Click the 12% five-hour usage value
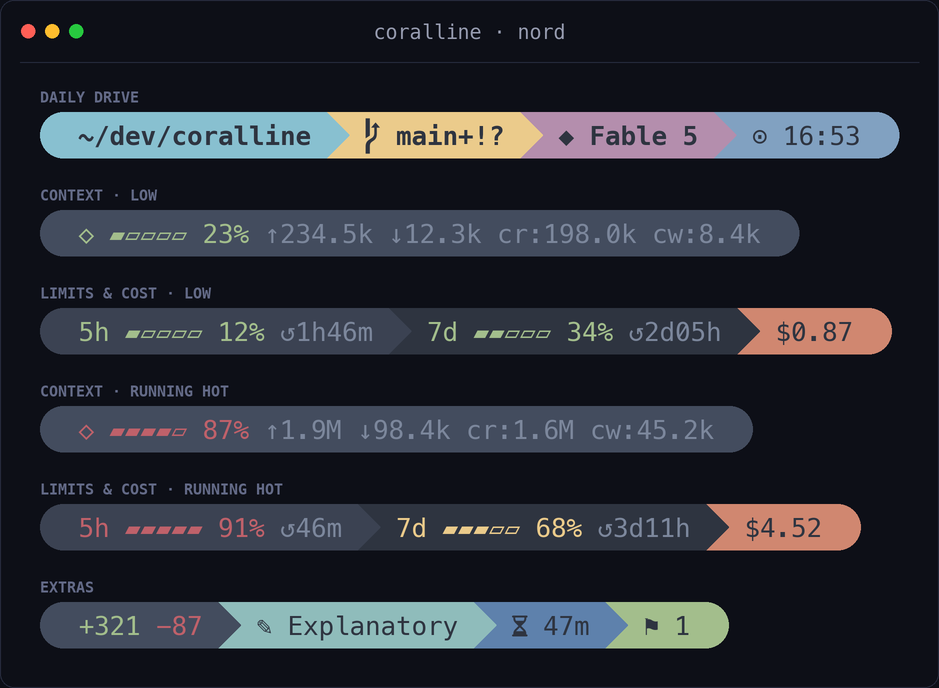 [241, 332]
